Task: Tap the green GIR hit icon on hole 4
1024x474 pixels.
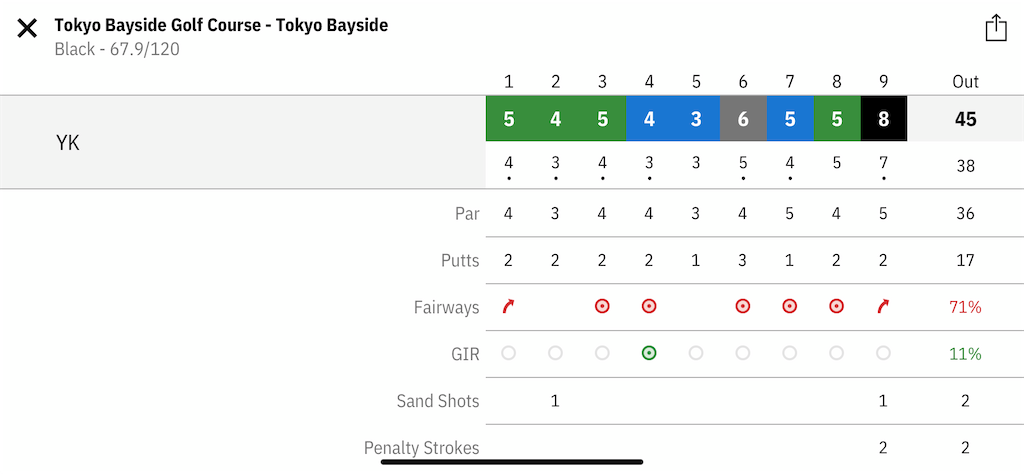Action: click(x=648, y=353)
